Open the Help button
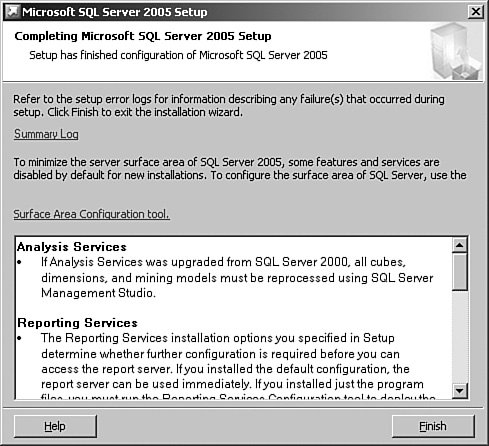The height and width of the screenshot is (446, 489). tap(55, 426)
